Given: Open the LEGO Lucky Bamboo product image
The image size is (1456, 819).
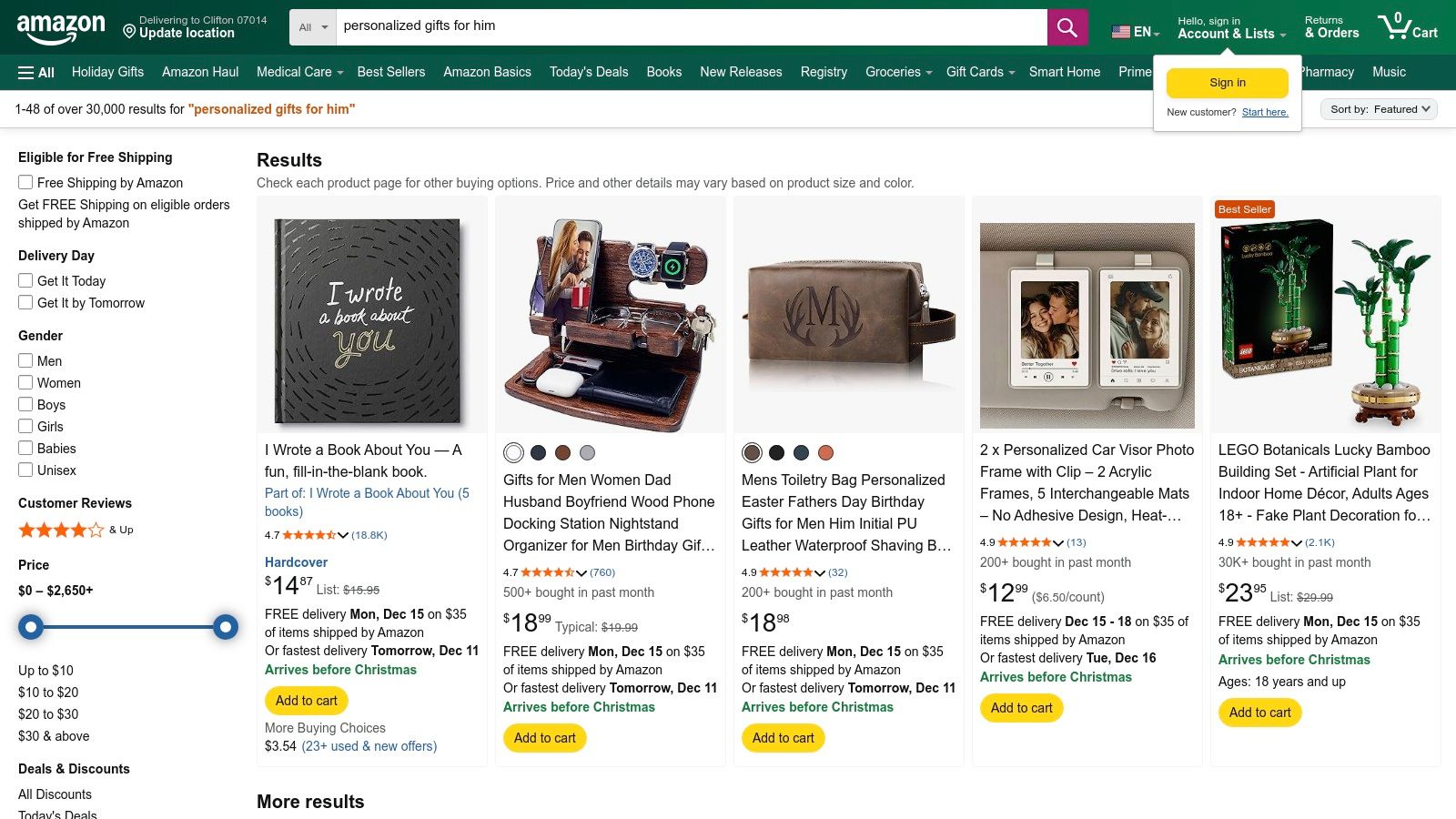Looking at the screenshot, I should 1326,321.
